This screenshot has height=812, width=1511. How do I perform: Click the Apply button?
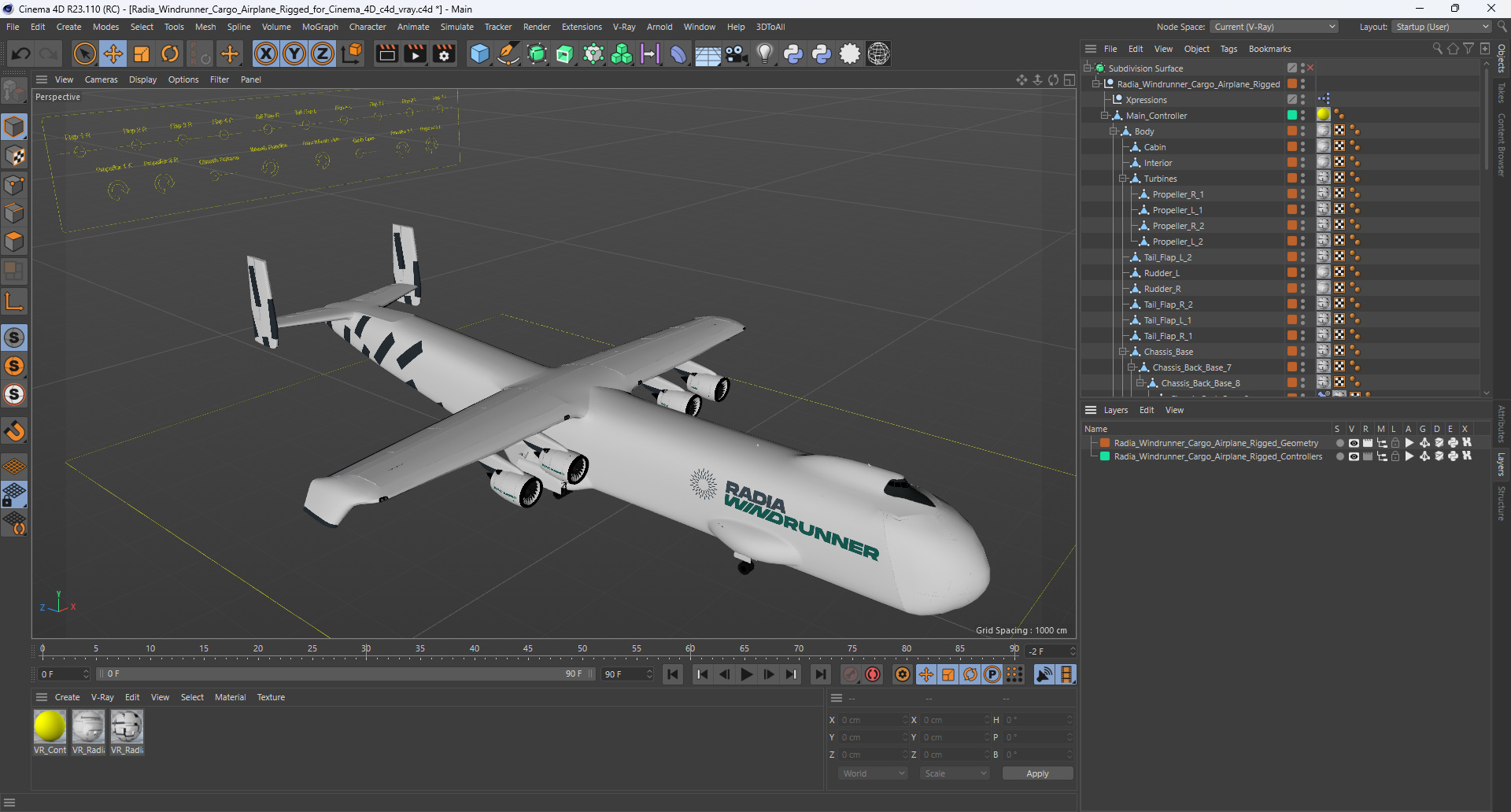[1037, 773]
